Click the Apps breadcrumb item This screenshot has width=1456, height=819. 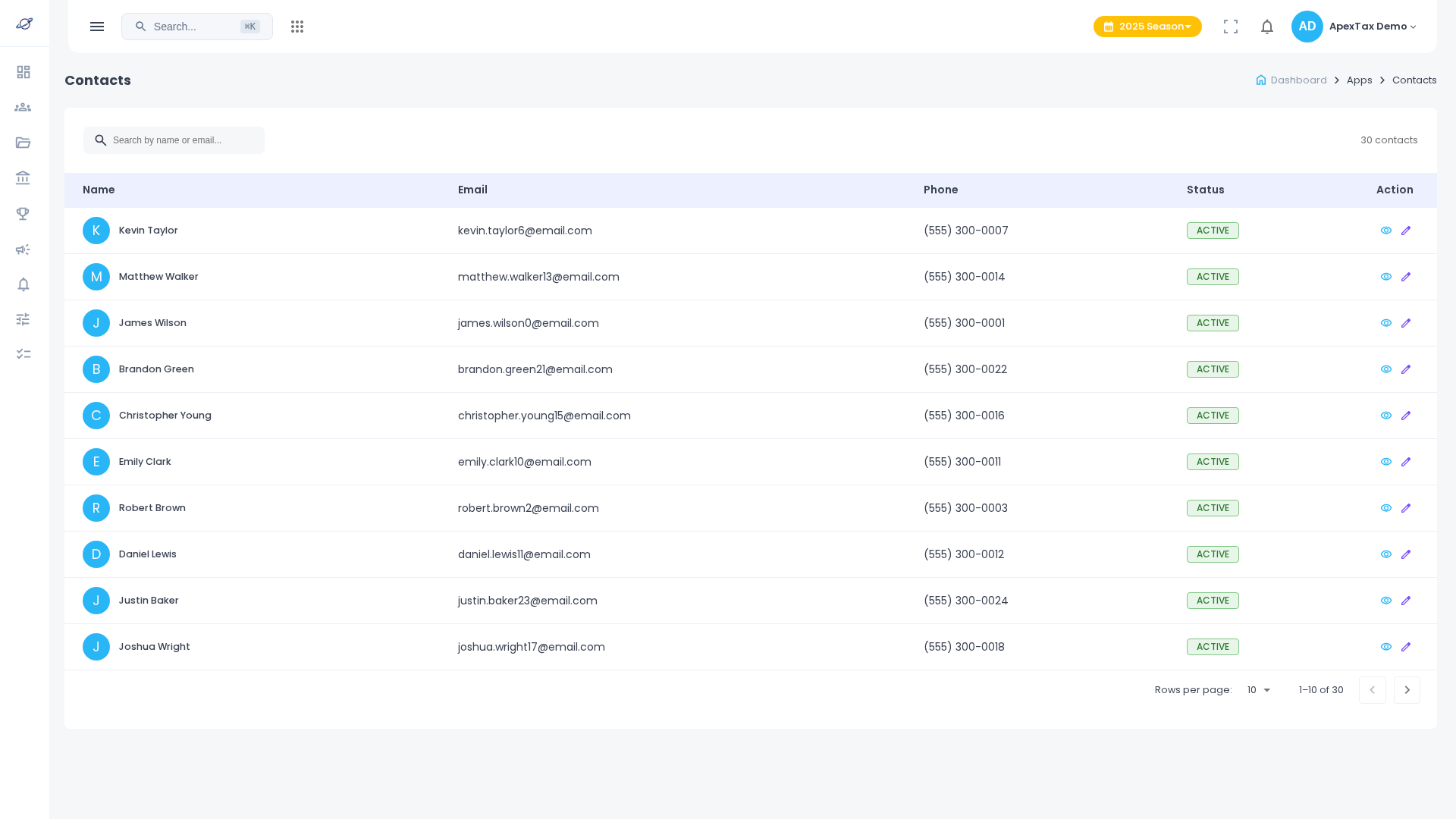click(1359, 80)
